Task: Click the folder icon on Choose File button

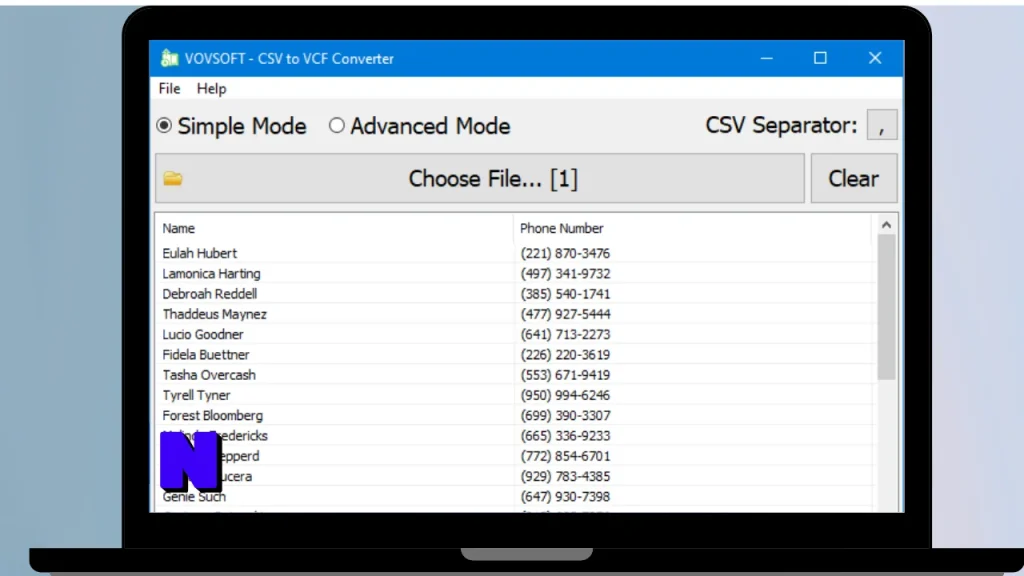Action: pos(173,178)
